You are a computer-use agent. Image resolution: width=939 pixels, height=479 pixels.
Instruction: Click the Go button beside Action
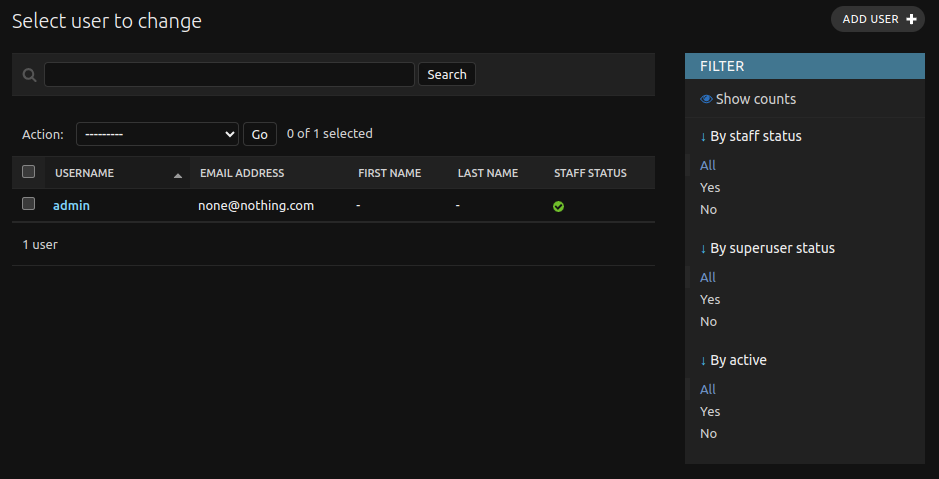coord(259,134)
